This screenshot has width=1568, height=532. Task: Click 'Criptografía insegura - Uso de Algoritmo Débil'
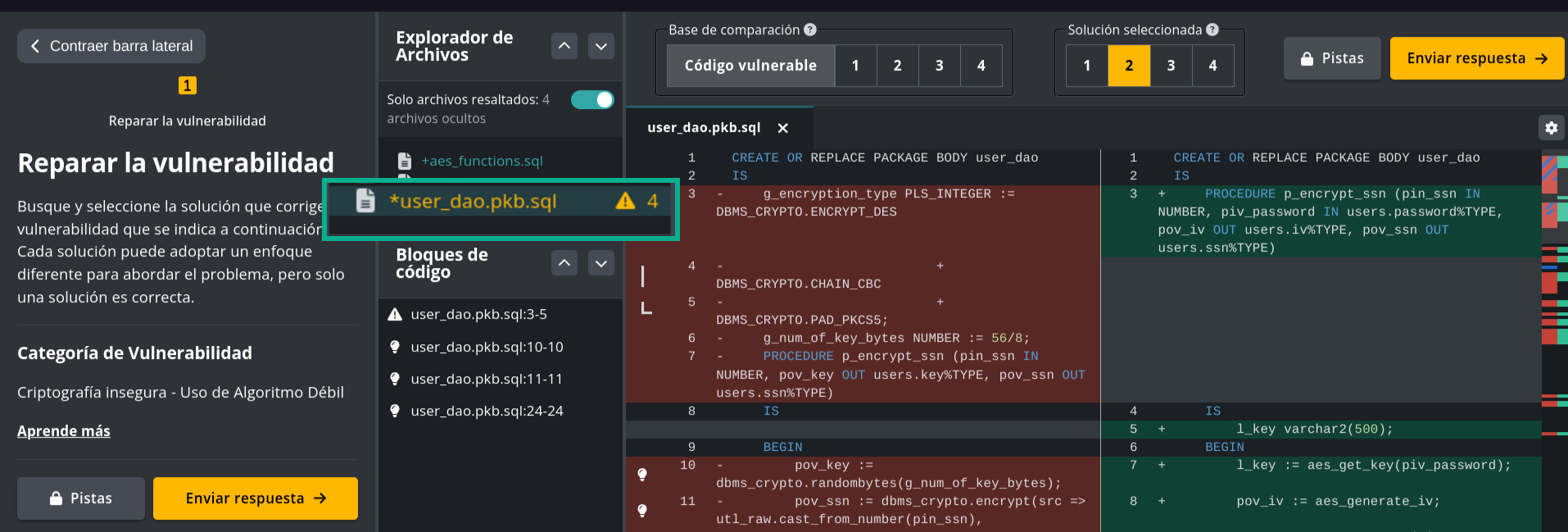click(x=180, y=393)
